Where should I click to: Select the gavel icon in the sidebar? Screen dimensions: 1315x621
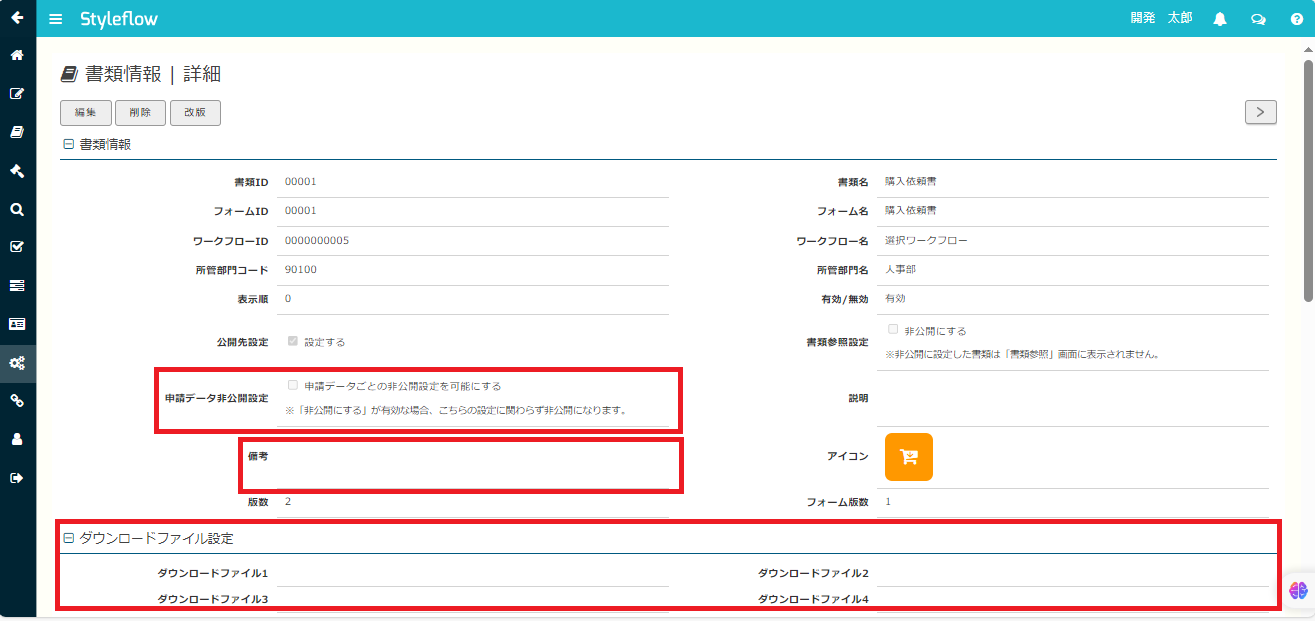17,170
